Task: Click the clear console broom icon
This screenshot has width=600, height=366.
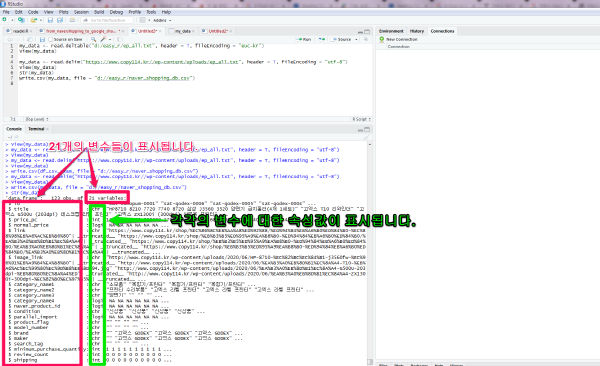Action: click(367, 137)
